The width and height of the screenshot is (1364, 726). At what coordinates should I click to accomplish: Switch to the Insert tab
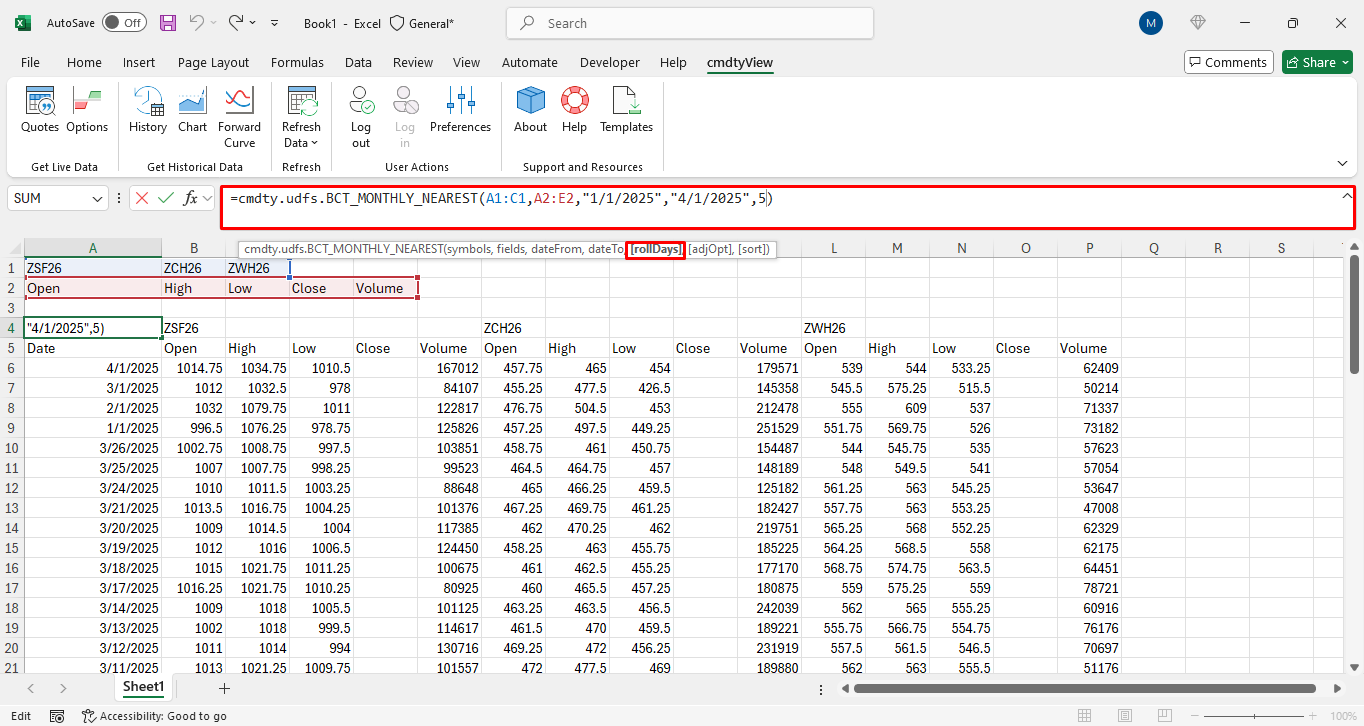coord(139,62)
